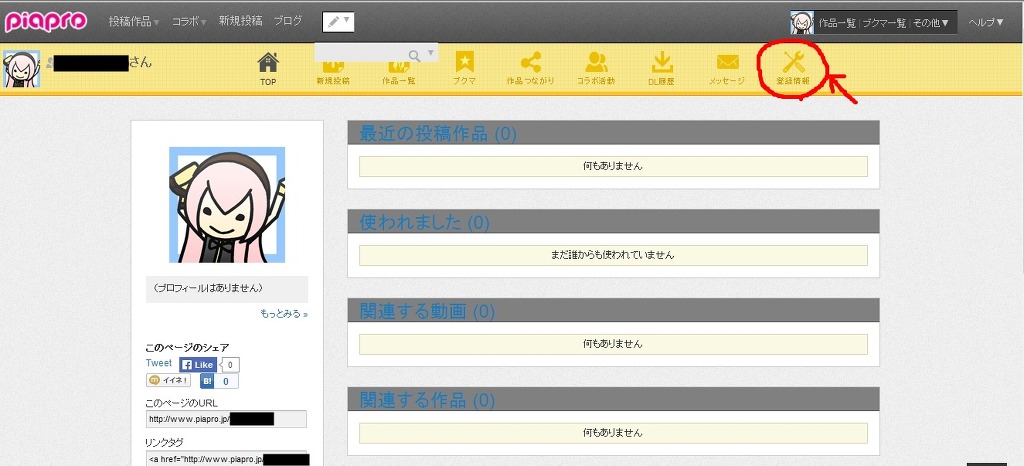This screenshot has width=1024, height=466.
Task: Go to TOP house icon
Action: [268, 69]
